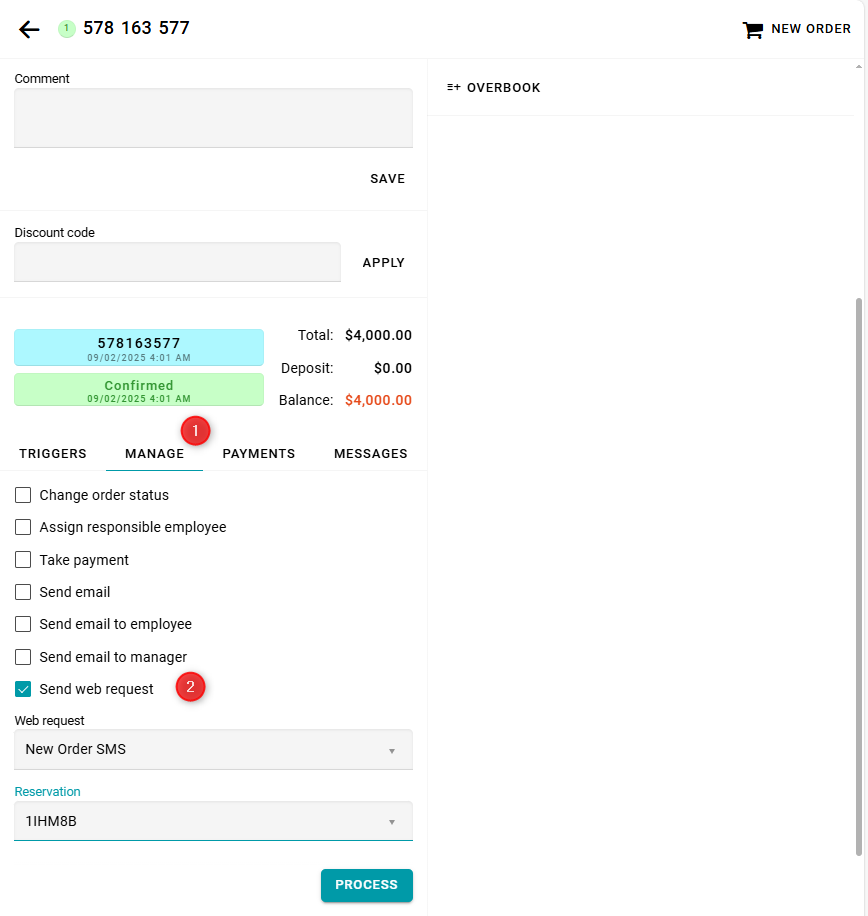Viewport: 868px width, 916px height.
Task: Click the green order count badge
Action: [67, 29]
